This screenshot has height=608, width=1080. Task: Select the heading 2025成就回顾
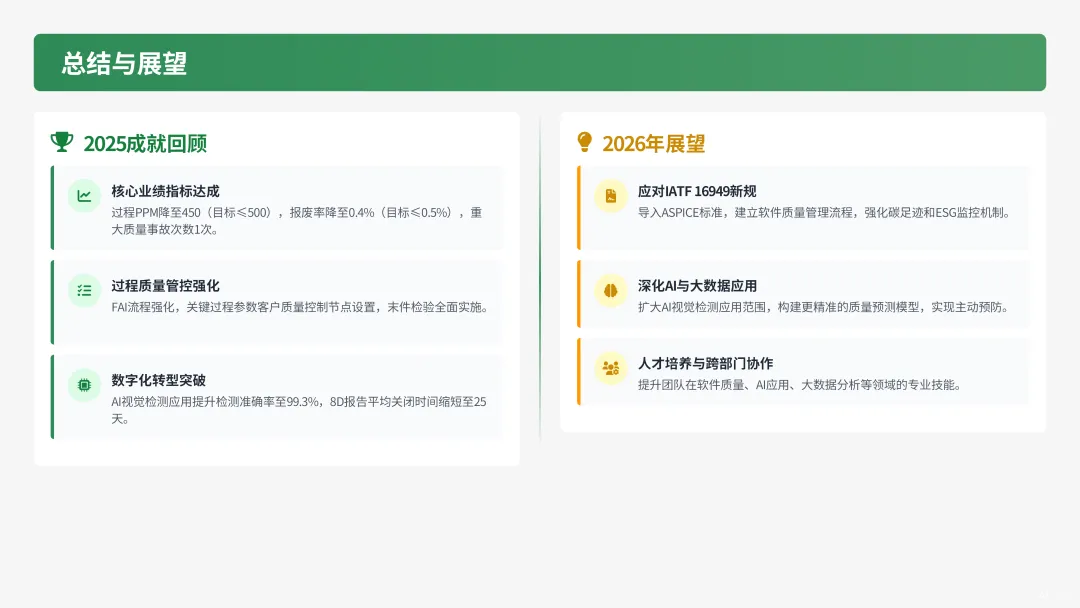[145, 143]
